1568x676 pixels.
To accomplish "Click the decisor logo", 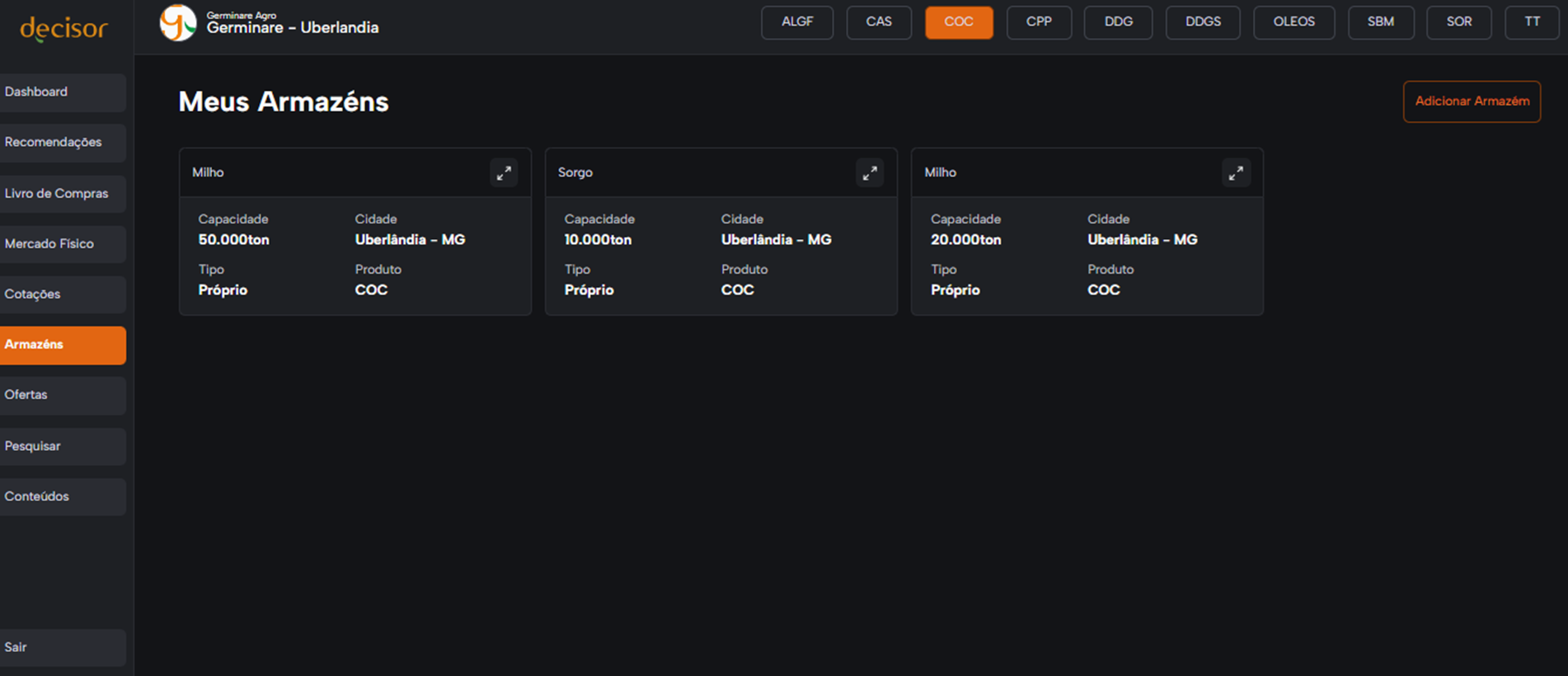I will [63, 29].
